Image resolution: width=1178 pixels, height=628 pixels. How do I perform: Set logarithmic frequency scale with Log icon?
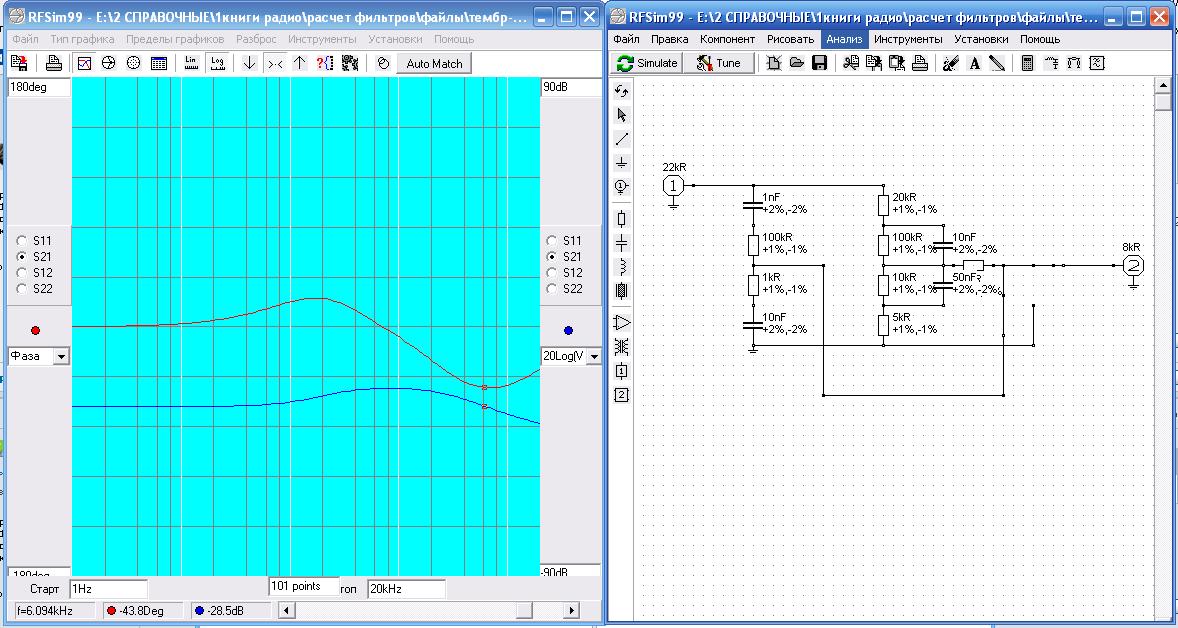click(217, 63)
